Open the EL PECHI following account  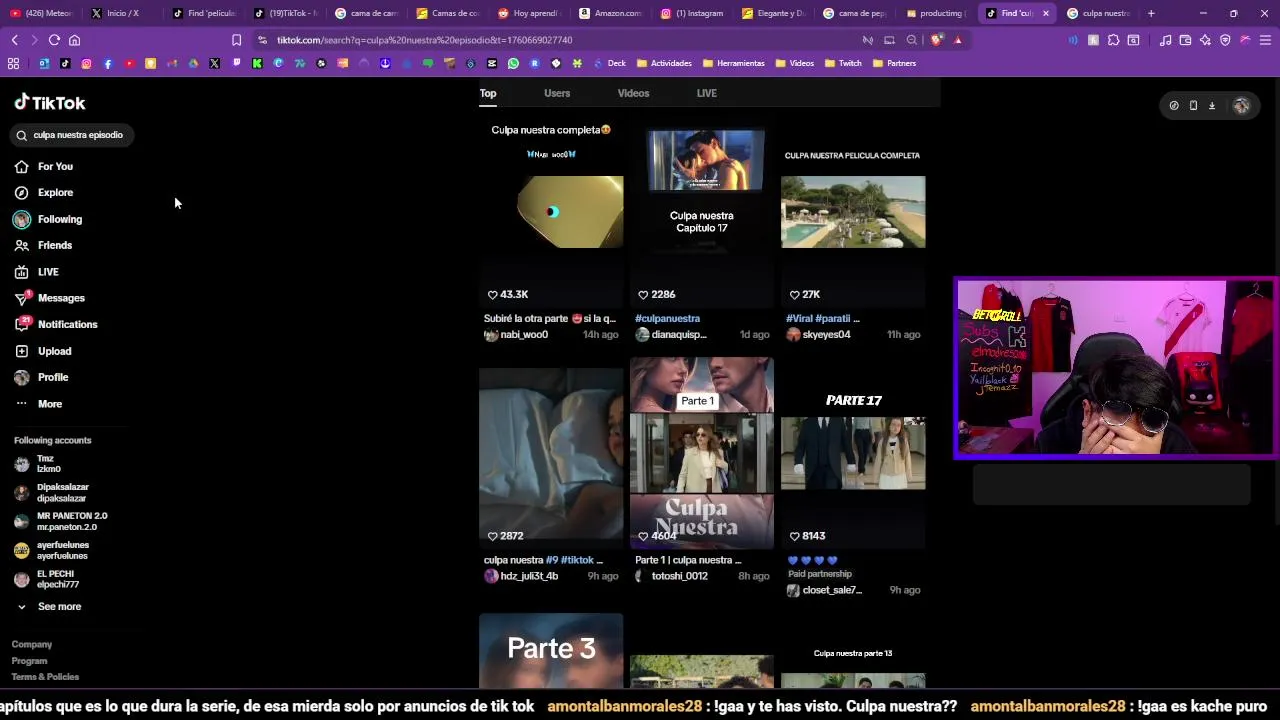[x=46, y=579]
